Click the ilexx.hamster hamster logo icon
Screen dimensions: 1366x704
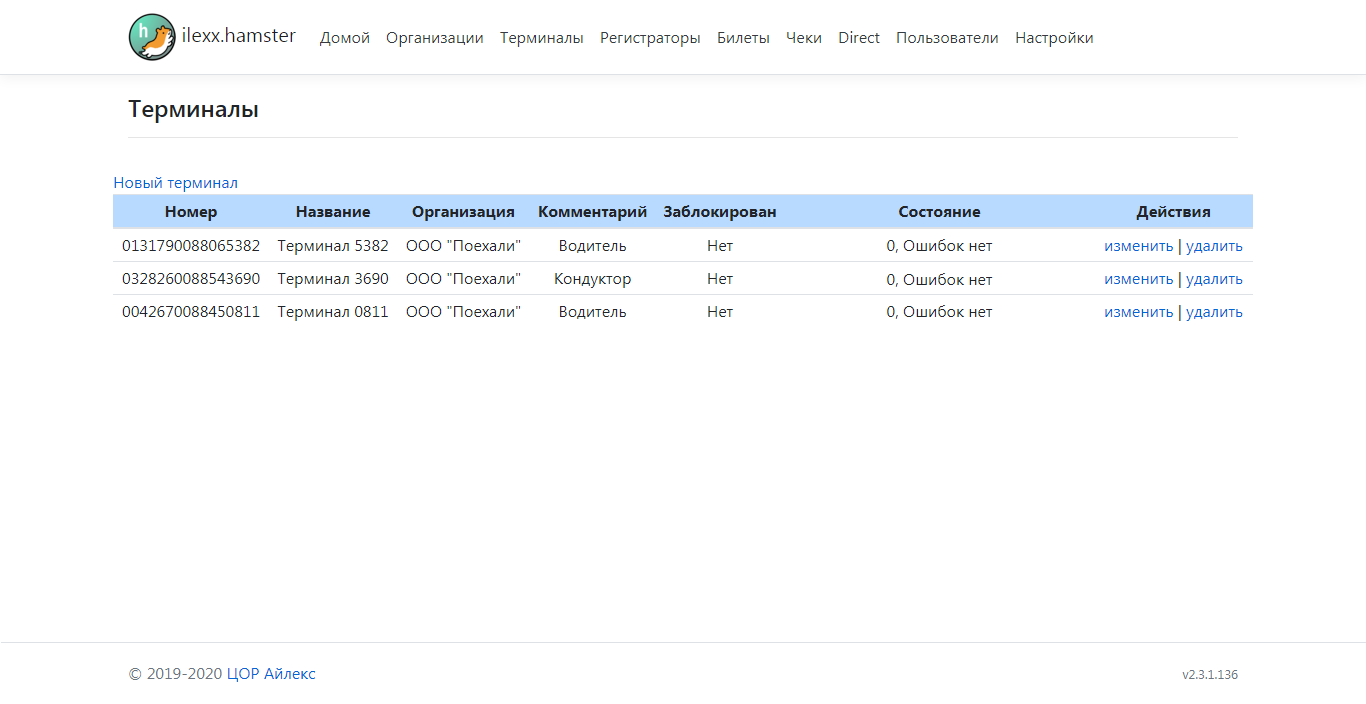pyautogui.click(x=152, y=37)
